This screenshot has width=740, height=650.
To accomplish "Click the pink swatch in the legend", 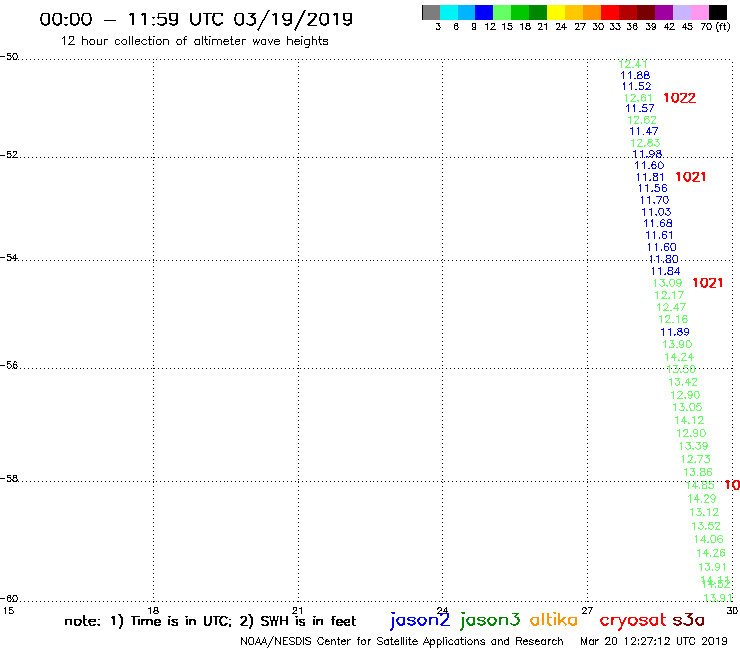I will (699, 13).
